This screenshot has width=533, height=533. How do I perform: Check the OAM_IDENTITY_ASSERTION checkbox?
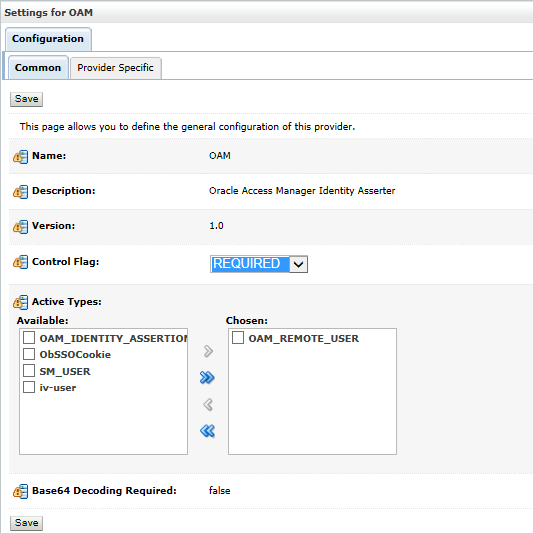29,338
